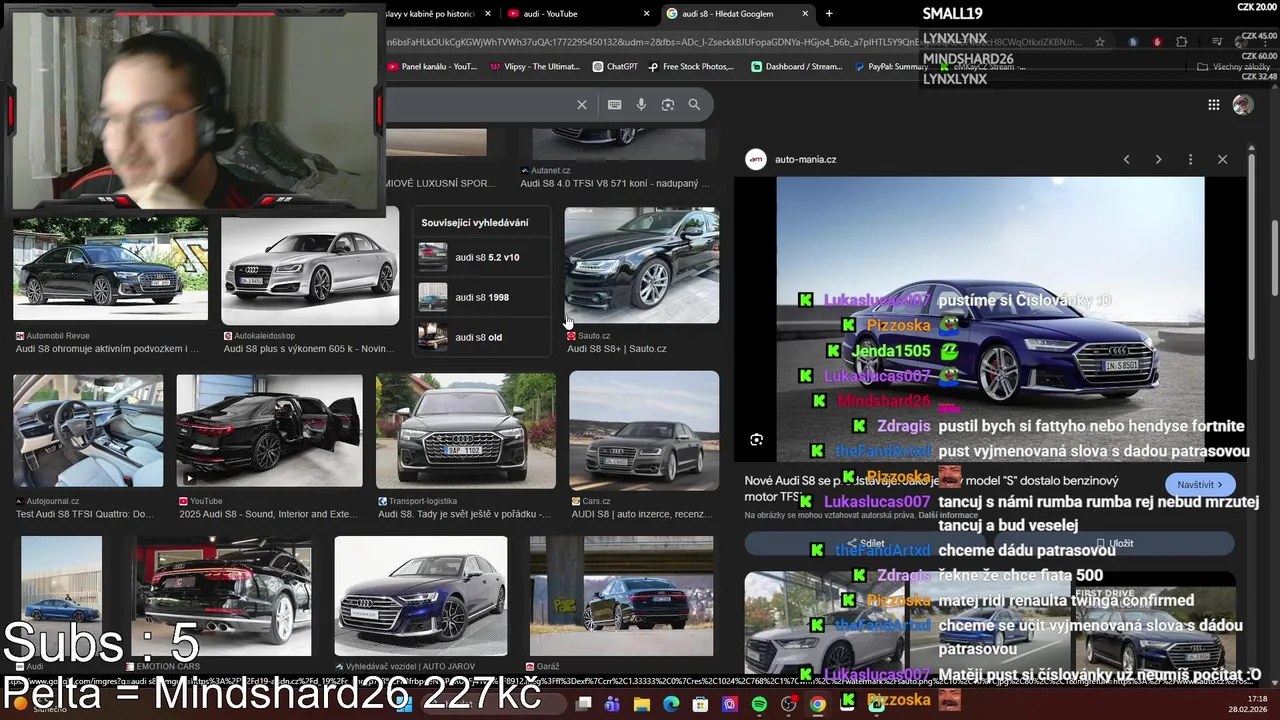The image size is (1280, 720).
Task: Open Spotify from the taskbar
Action: [x=759, y=705]
